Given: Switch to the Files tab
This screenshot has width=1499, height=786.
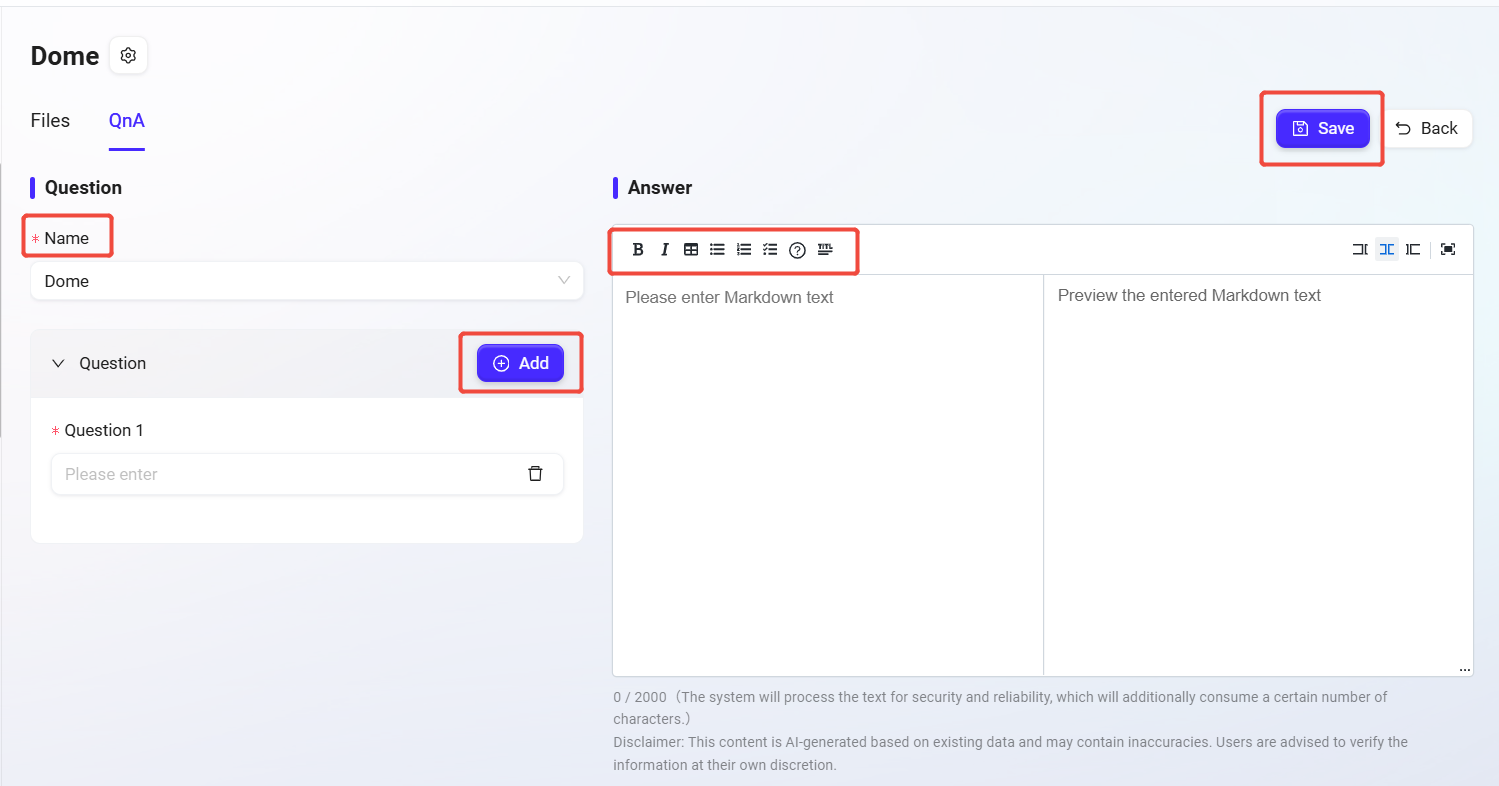Looking at the screenshot, I should click(50, 121).
